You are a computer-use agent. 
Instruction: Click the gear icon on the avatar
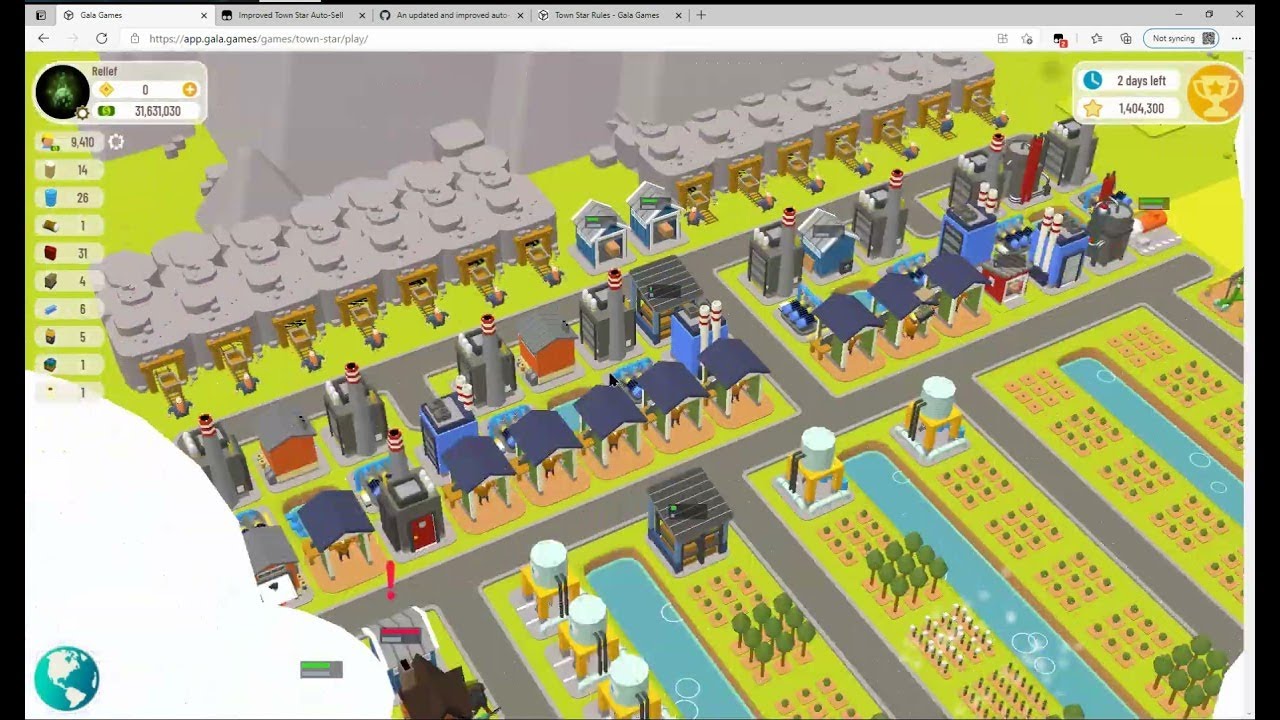(83, 113)
